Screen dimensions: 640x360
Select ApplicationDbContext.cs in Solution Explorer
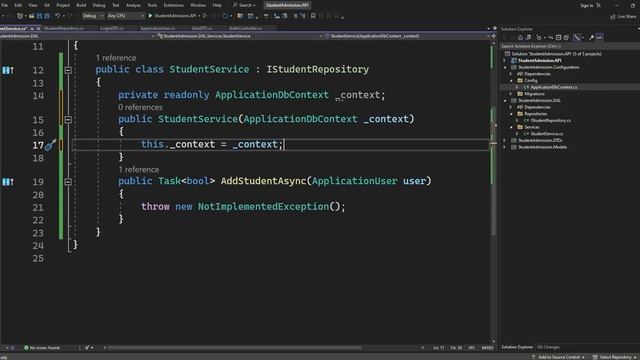[553, 87]
